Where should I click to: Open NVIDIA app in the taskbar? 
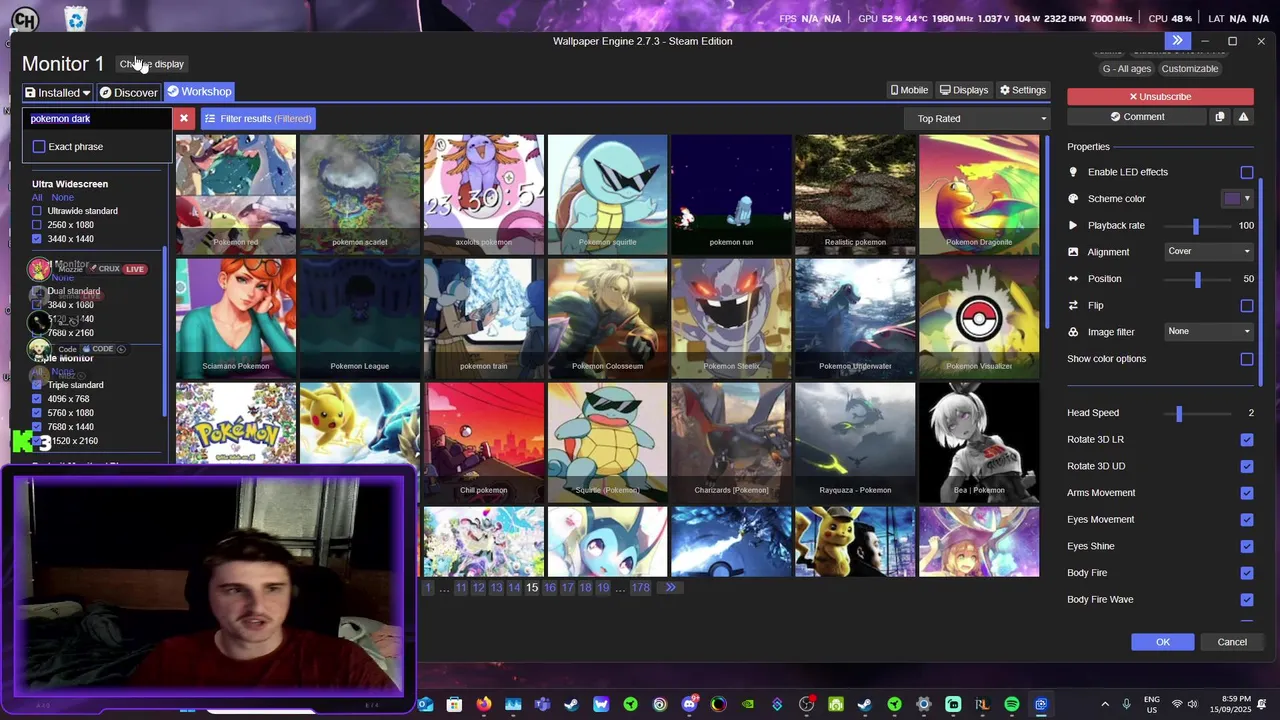[x=748, y=705]
